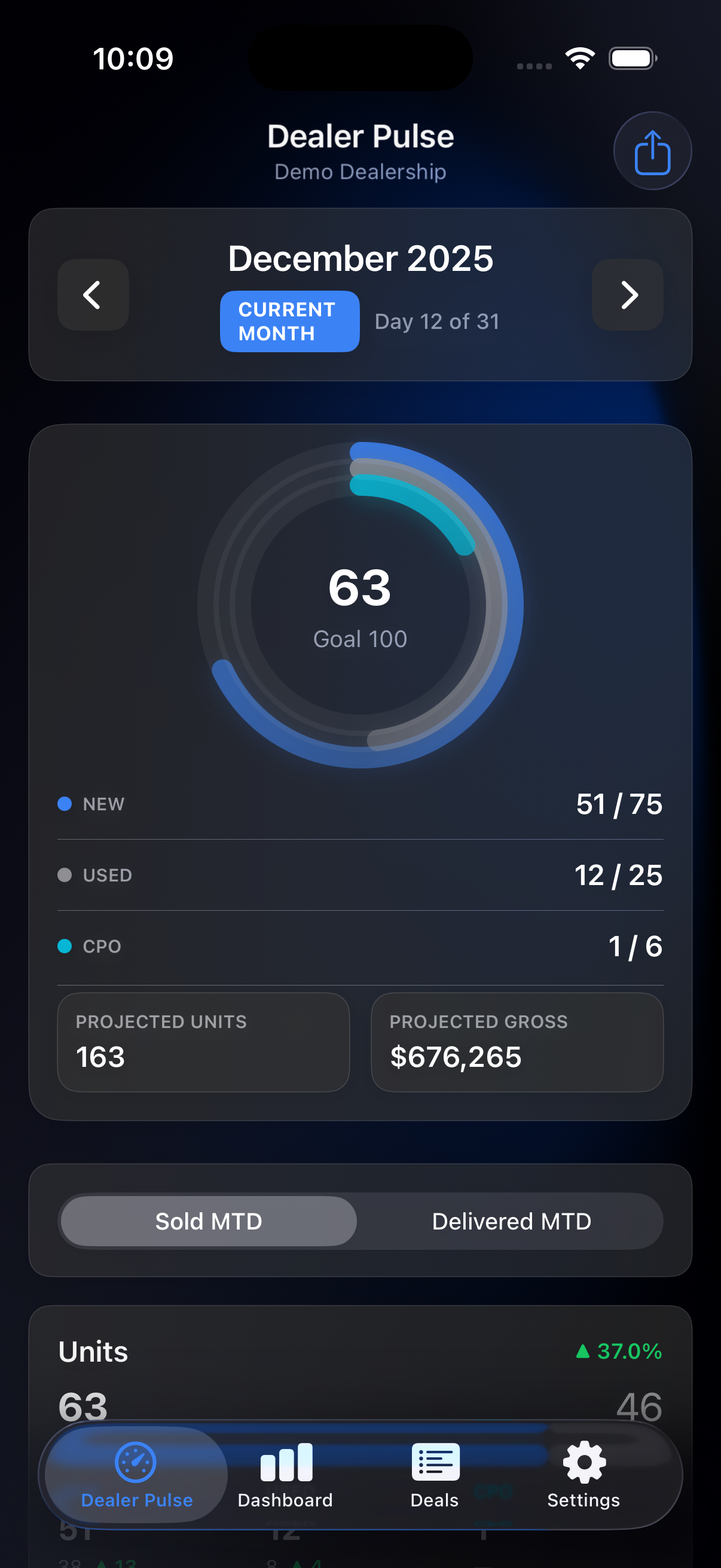Advance to the next month
Image resolution: width=721 pixels, height=1568 pixels.
click(628, 295)
